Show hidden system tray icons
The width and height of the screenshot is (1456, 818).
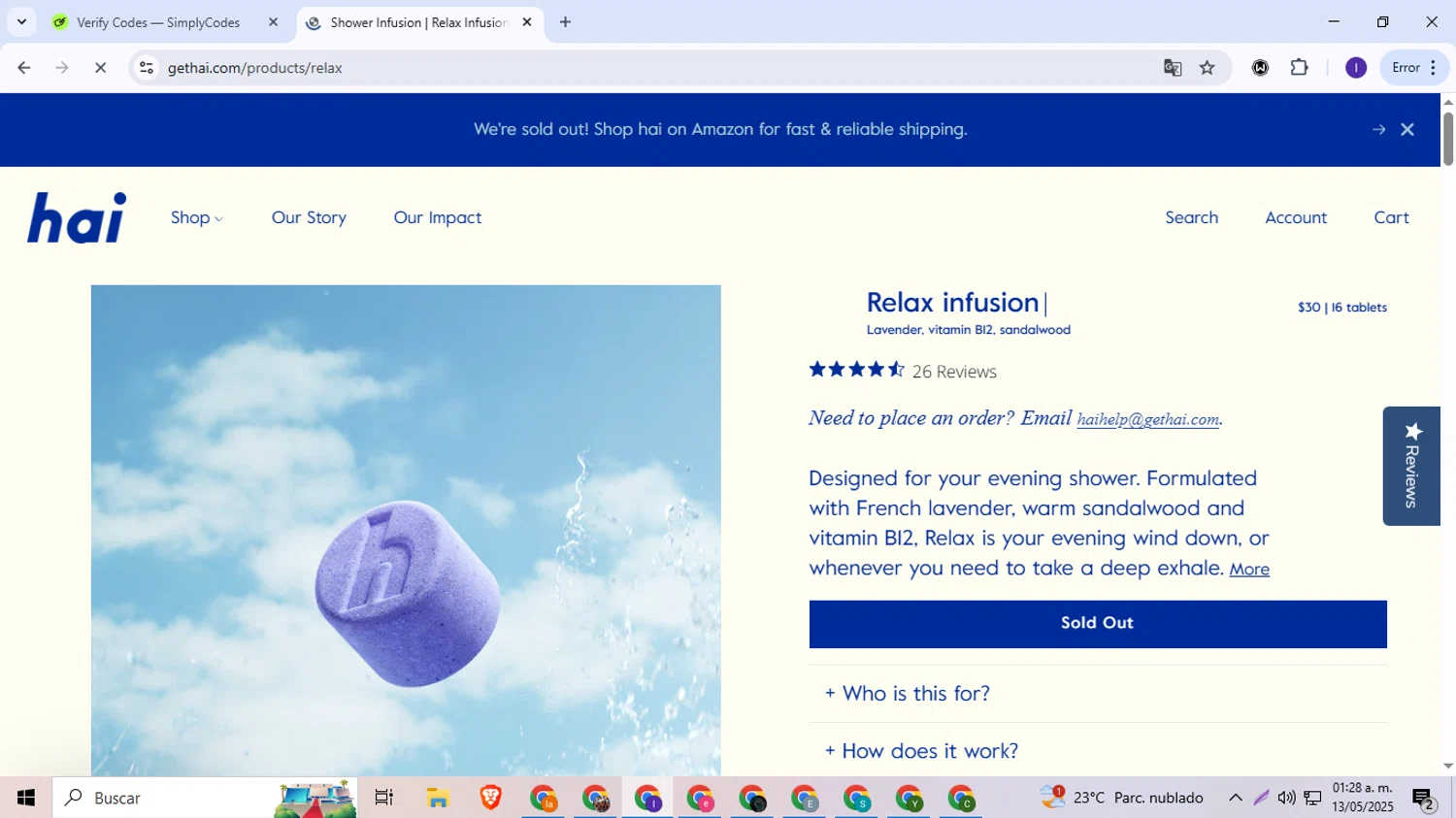tap(1236, 798)
